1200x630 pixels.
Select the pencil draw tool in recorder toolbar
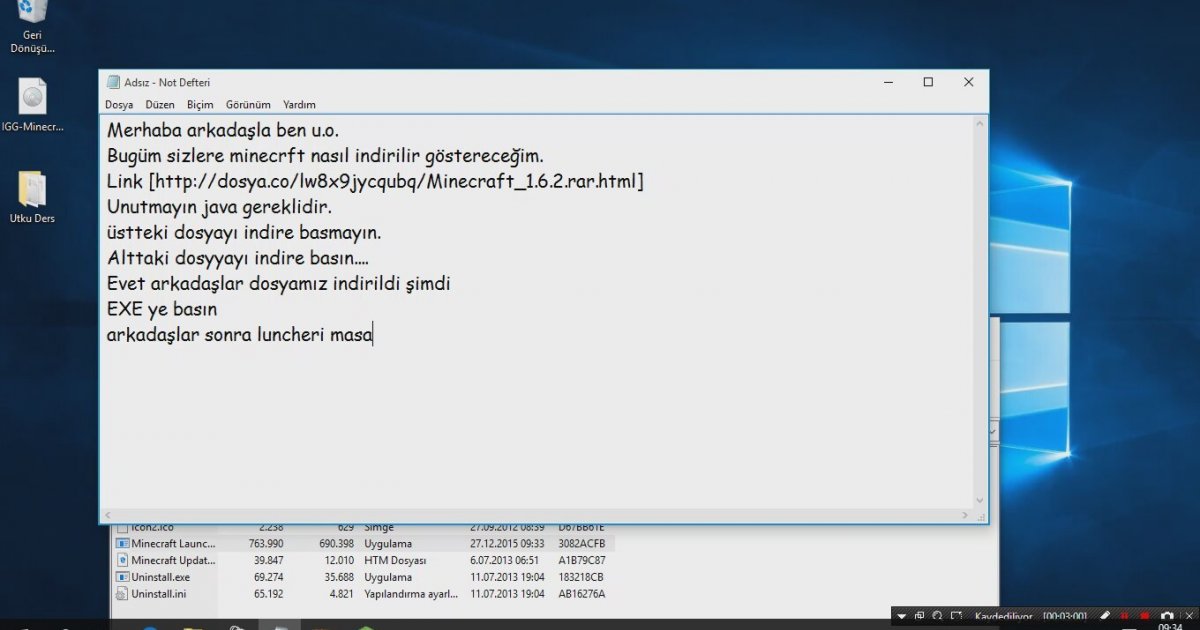1105,616
